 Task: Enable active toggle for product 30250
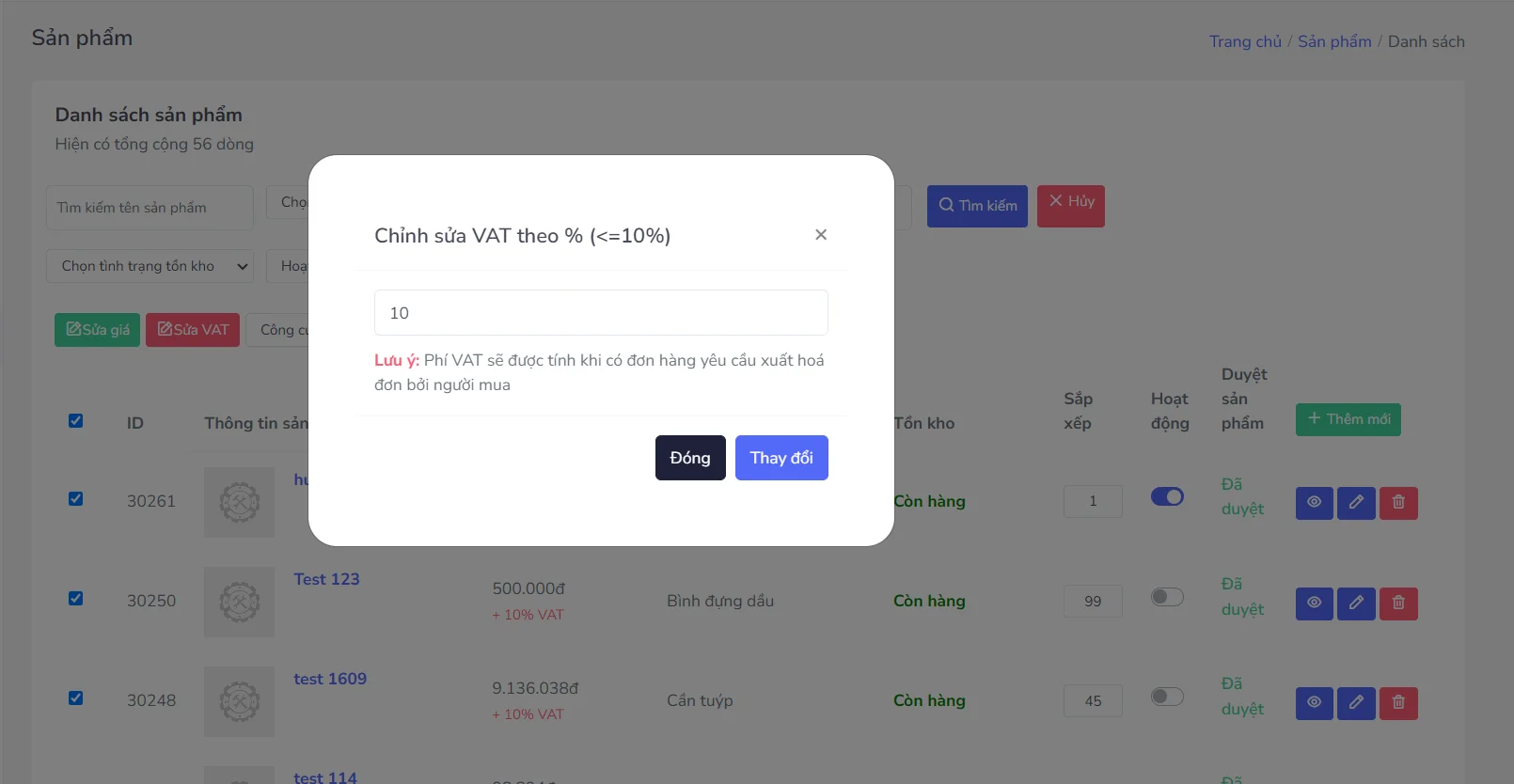[1167, 597]
